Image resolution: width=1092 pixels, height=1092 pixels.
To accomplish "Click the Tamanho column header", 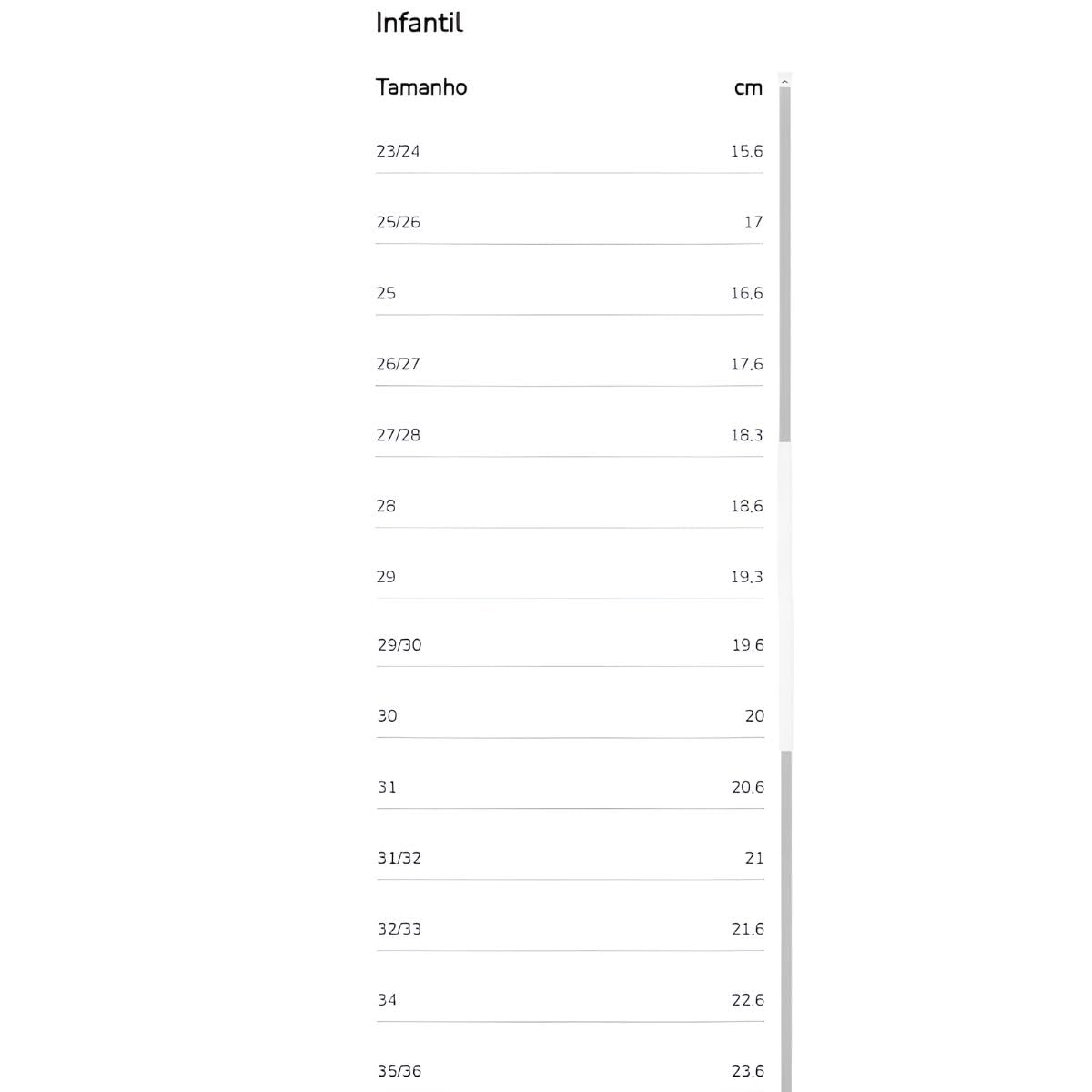I will [x=421, y=87].
